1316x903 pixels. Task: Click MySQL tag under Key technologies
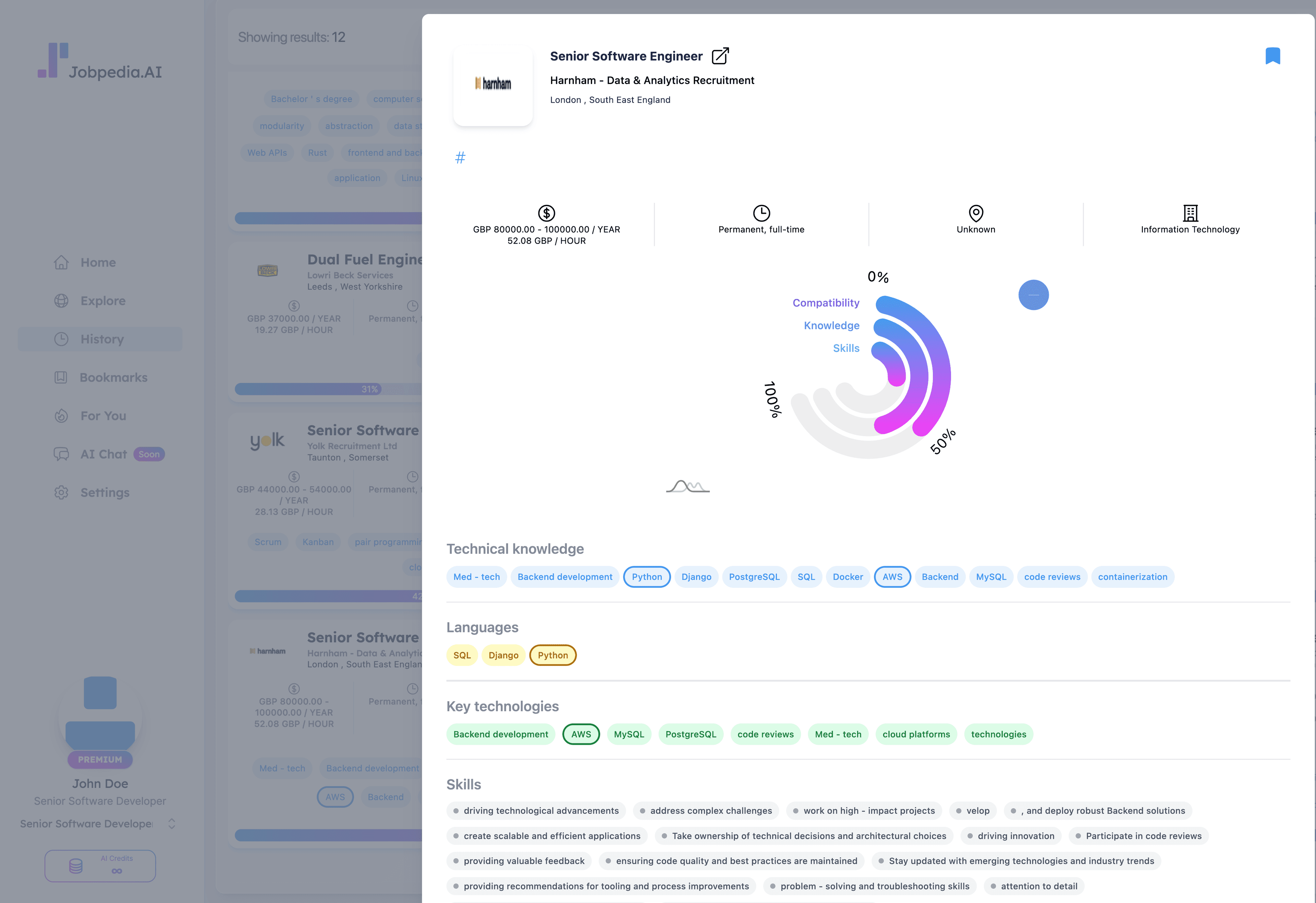[x=629, y=734]
